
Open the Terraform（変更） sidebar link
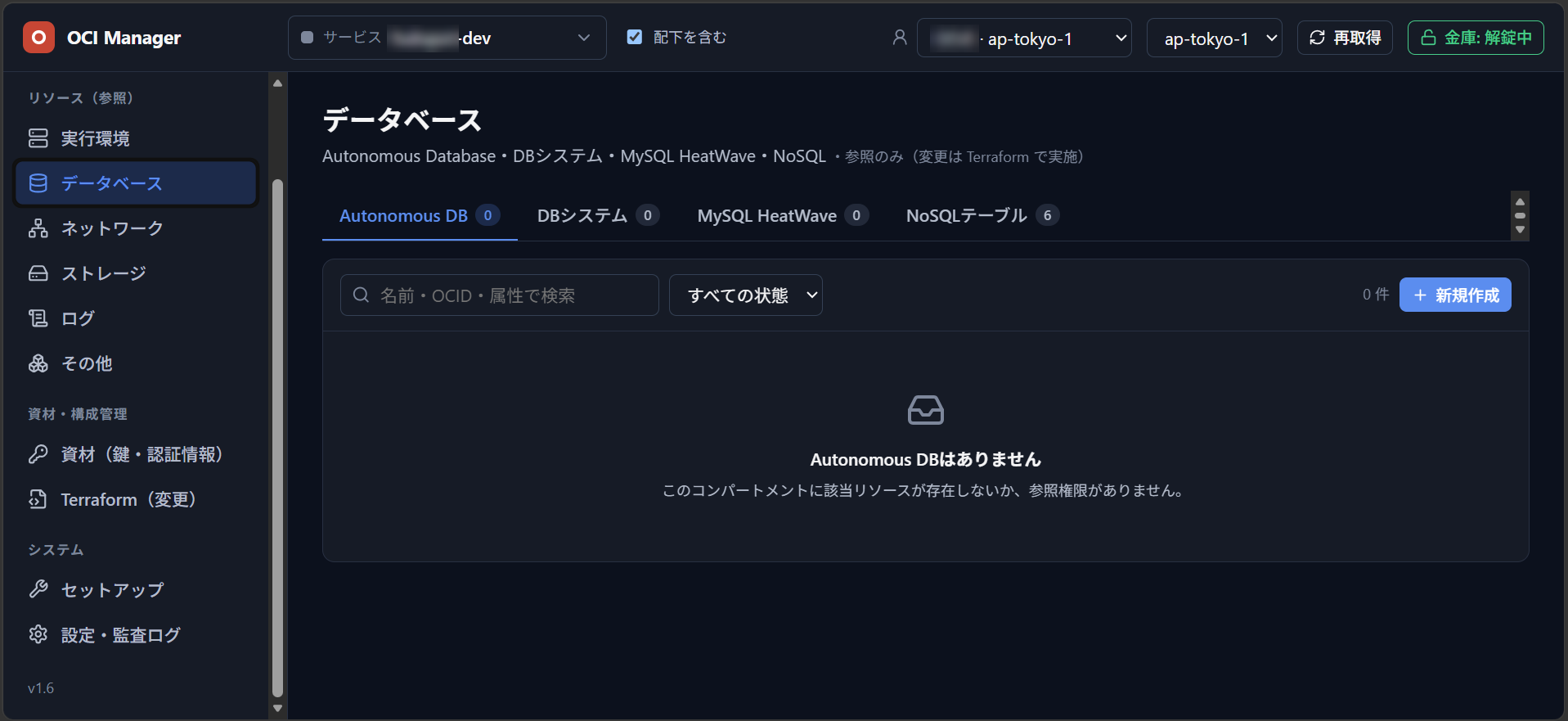[136, 499]
